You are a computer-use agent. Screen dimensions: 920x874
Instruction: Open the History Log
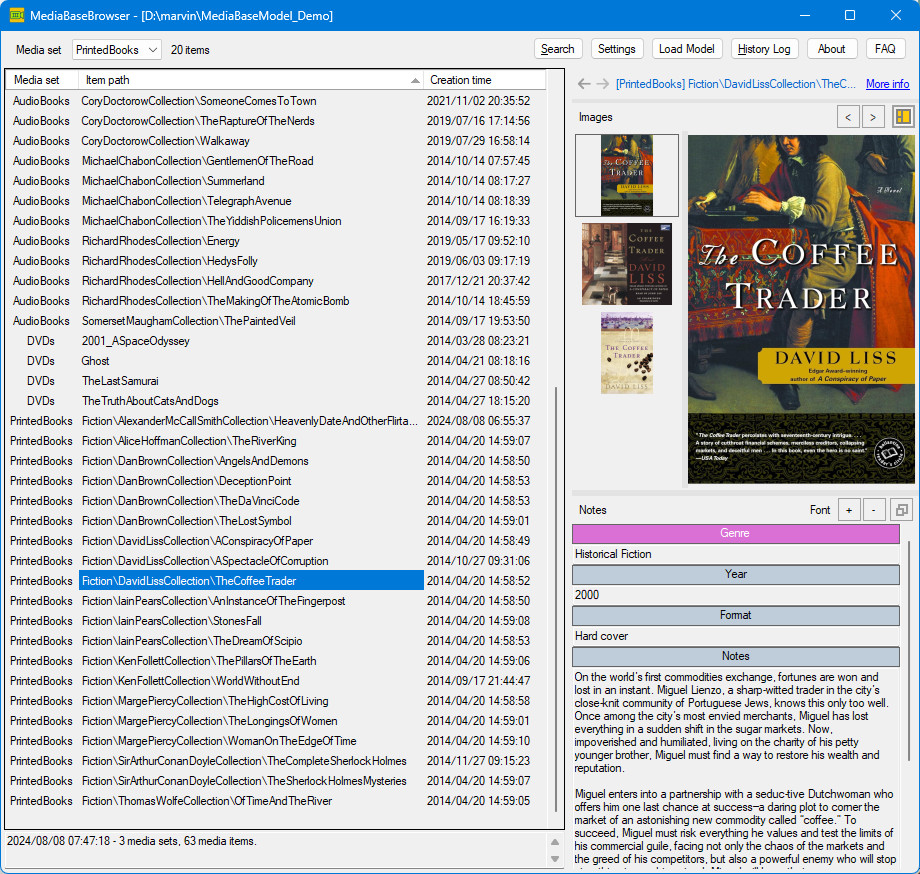764,49
